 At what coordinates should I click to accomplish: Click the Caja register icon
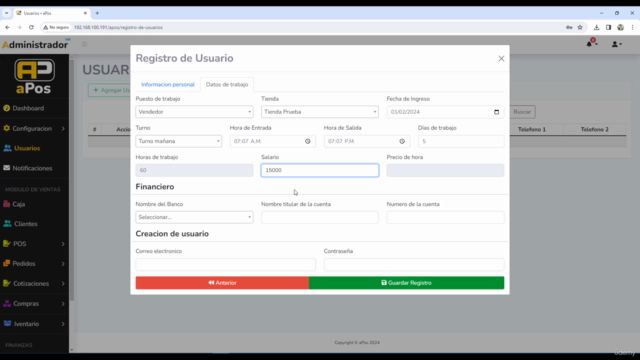coord(7,204)
